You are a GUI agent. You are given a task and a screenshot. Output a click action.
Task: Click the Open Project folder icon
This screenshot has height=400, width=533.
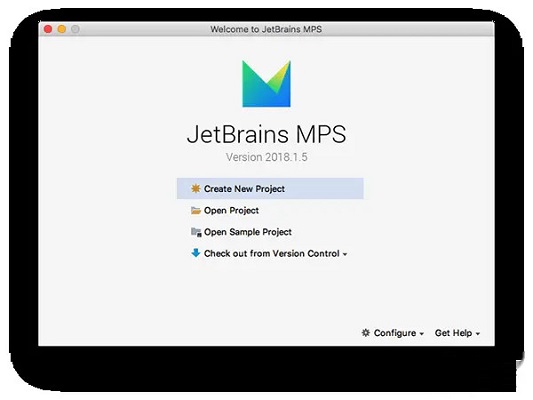pyautogui.click(x=196, y=210)
